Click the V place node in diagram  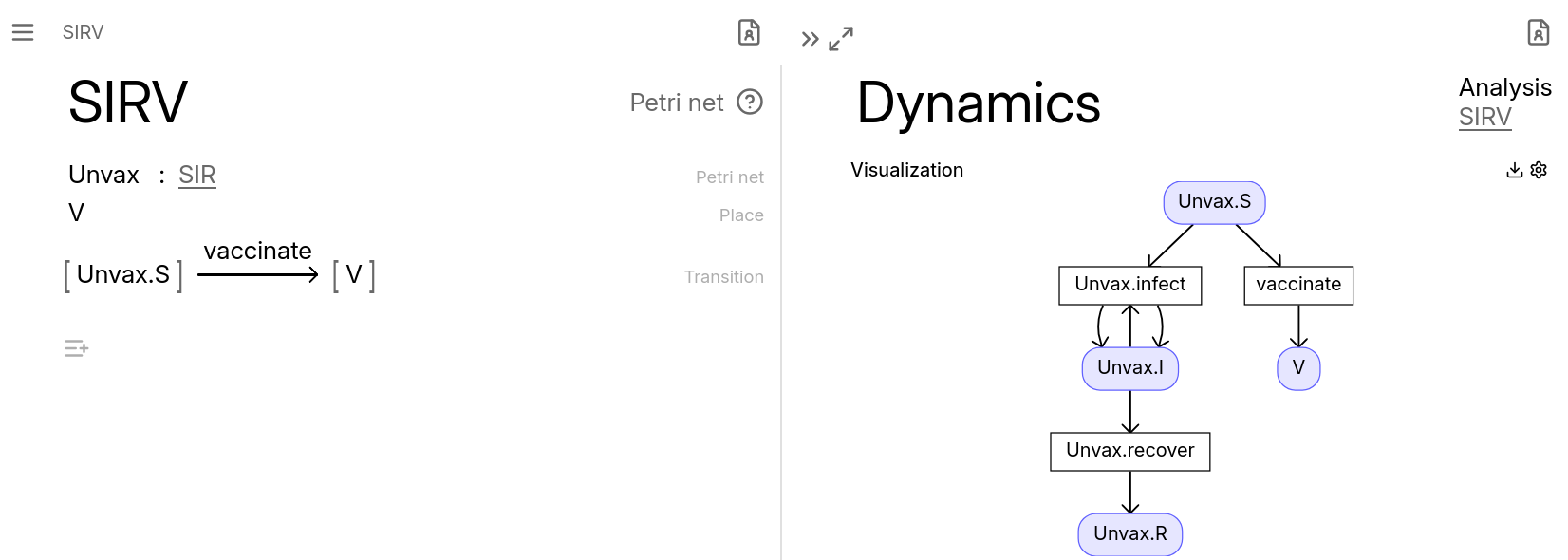tap(1298, 368)
